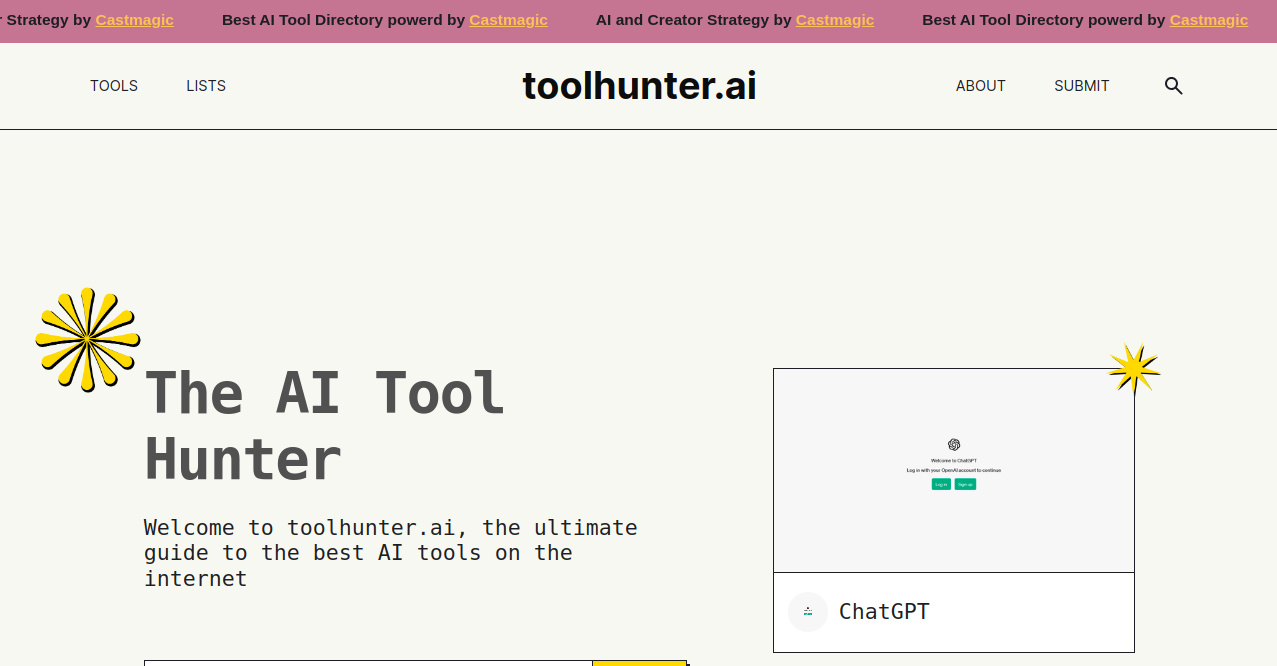Click the small ChatGPT logo icon beside the card title
Viewport: 1277px width, 666px height.
click(x=808, y=612)
